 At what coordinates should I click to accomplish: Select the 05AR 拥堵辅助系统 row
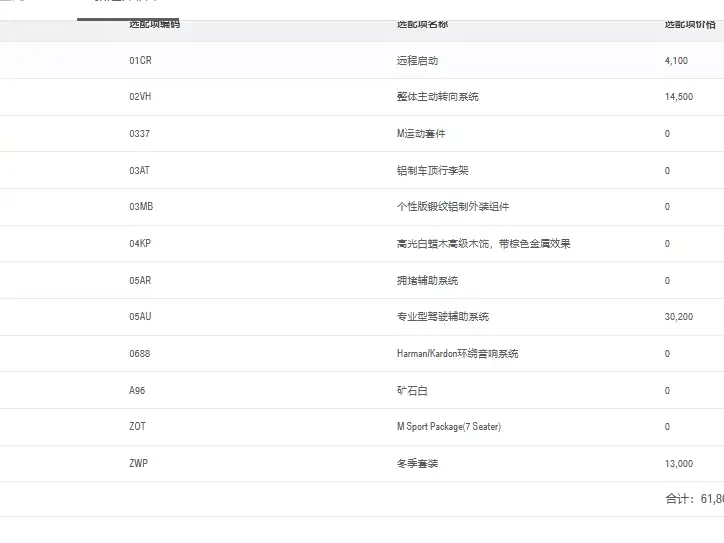(362, 280)
